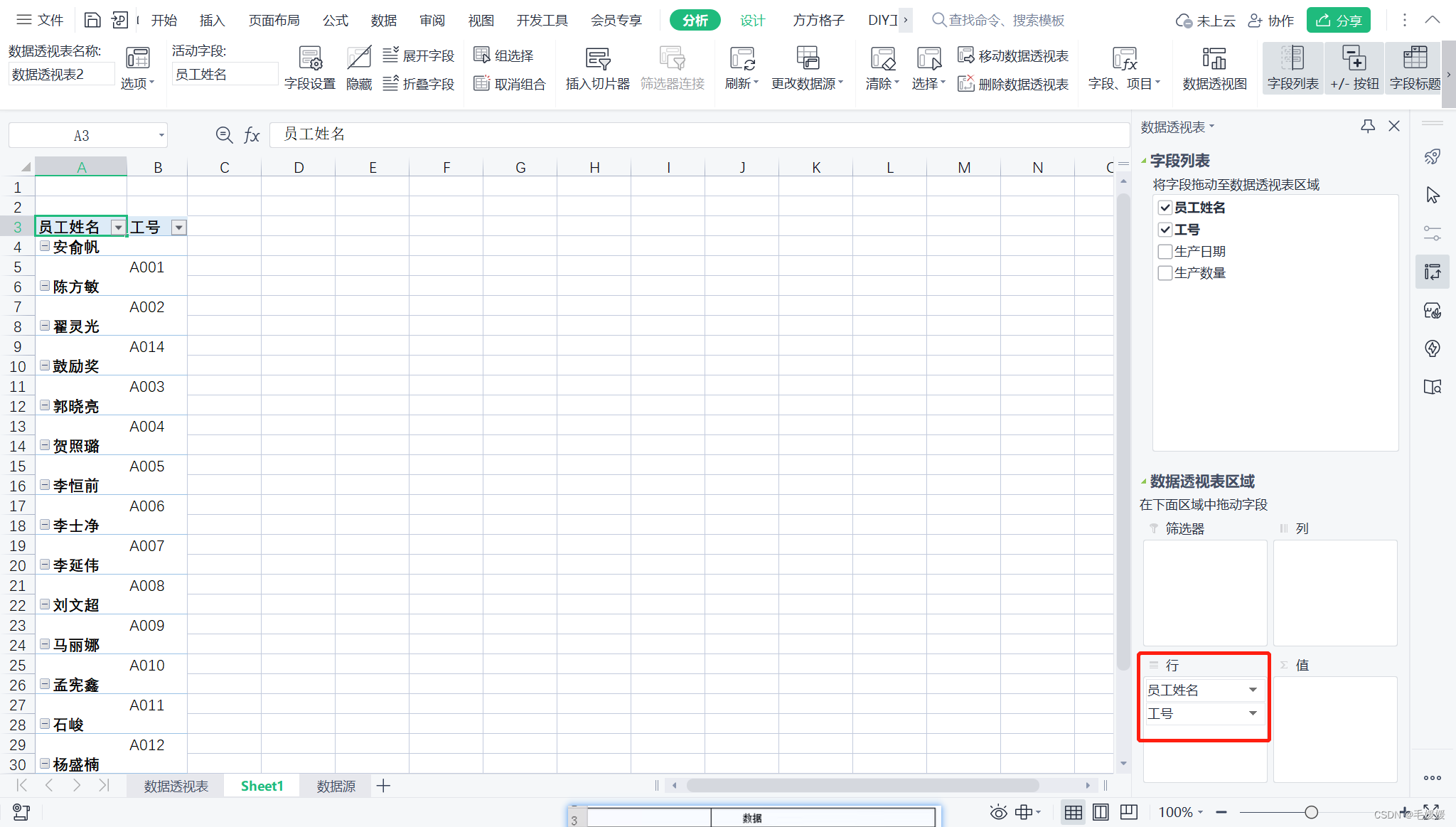Open the 数据透视表 panel title dropdown
This screenshot has height=827, width=1456.
pos(1177,127)
